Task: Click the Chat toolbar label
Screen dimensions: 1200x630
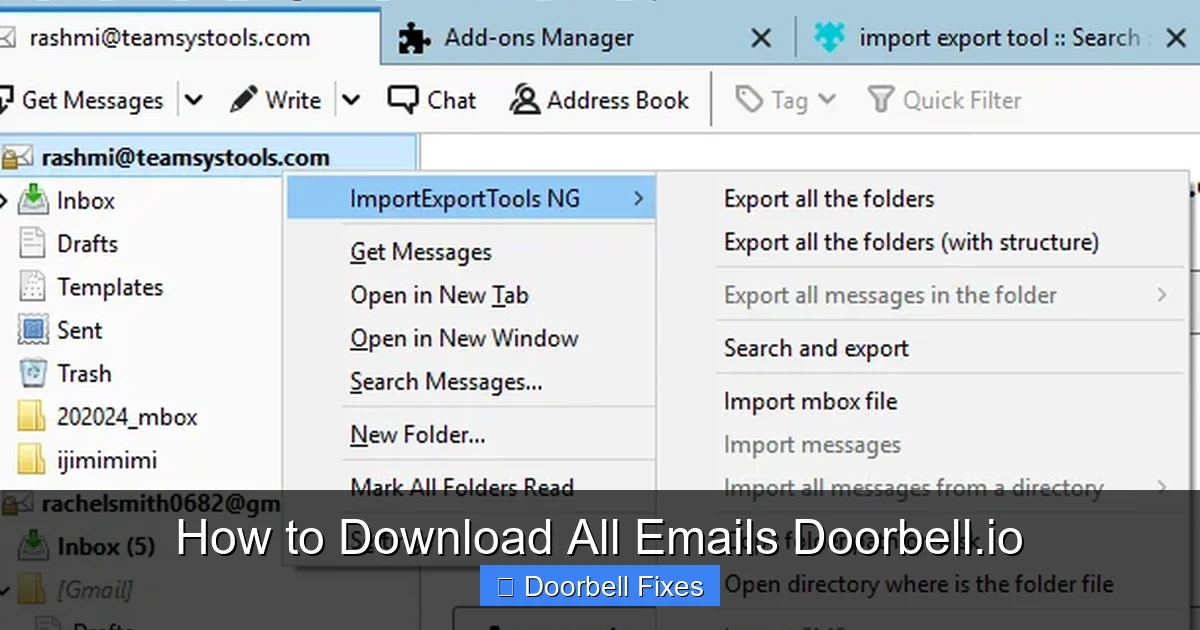Action: pos(452,100)
